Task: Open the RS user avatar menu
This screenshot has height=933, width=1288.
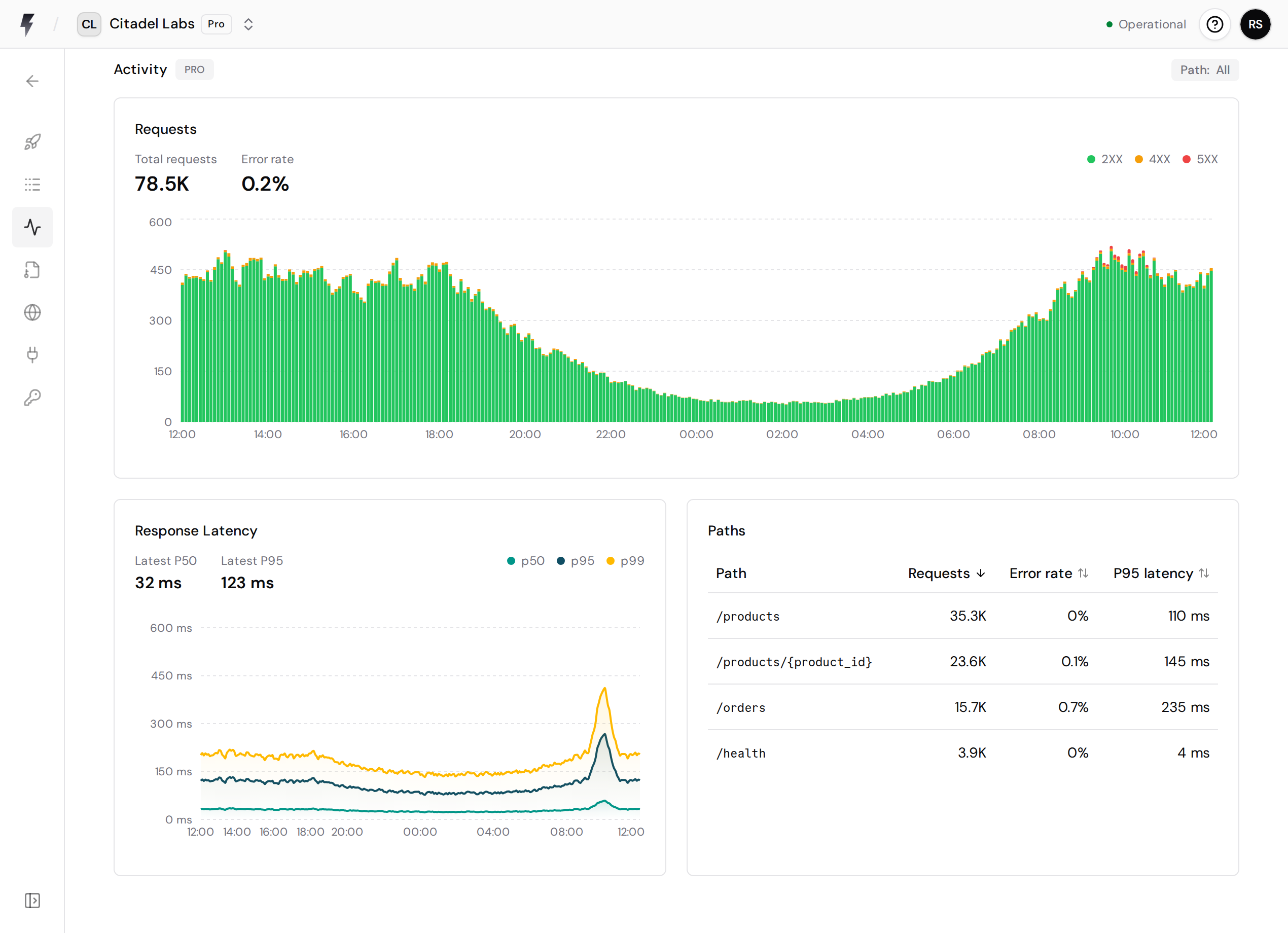Action: (1256, 24)
